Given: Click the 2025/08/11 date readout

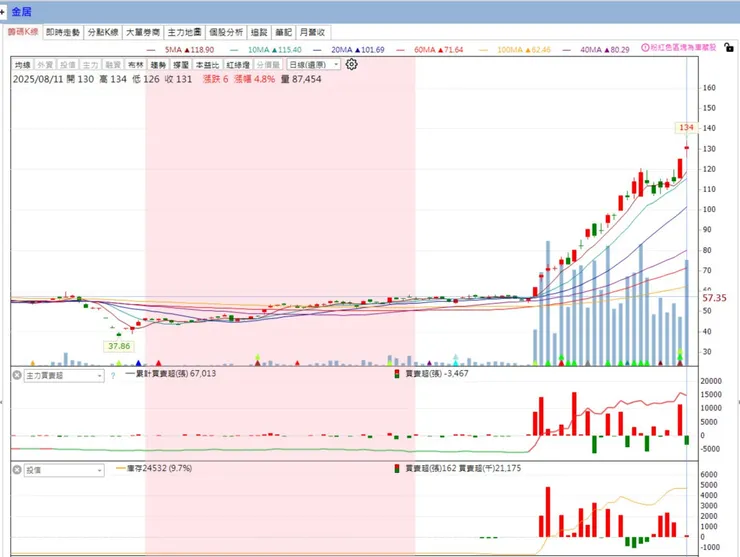Looking at the screenshot, I should (x=38, y=79).
